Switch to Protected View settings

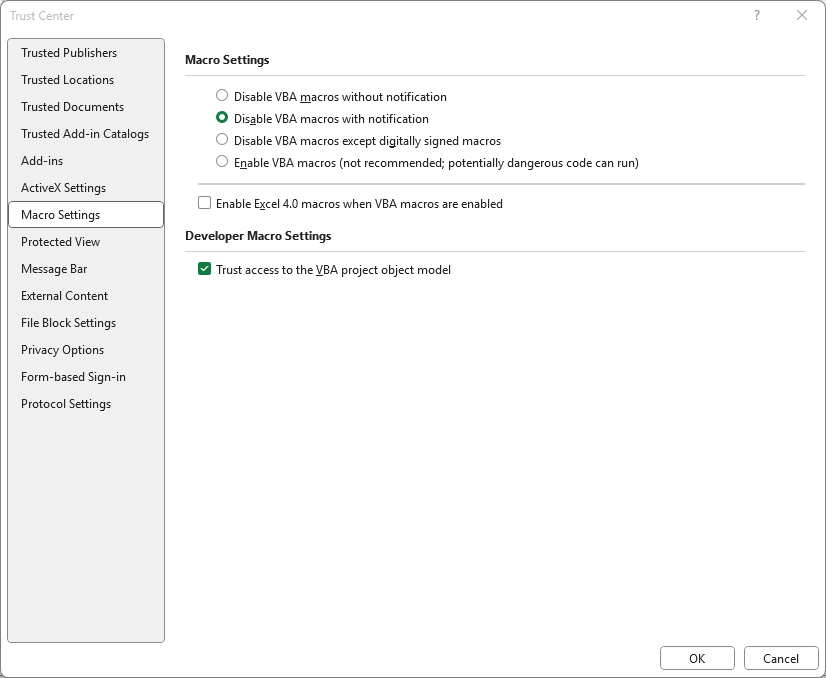[x=59, y=241]
